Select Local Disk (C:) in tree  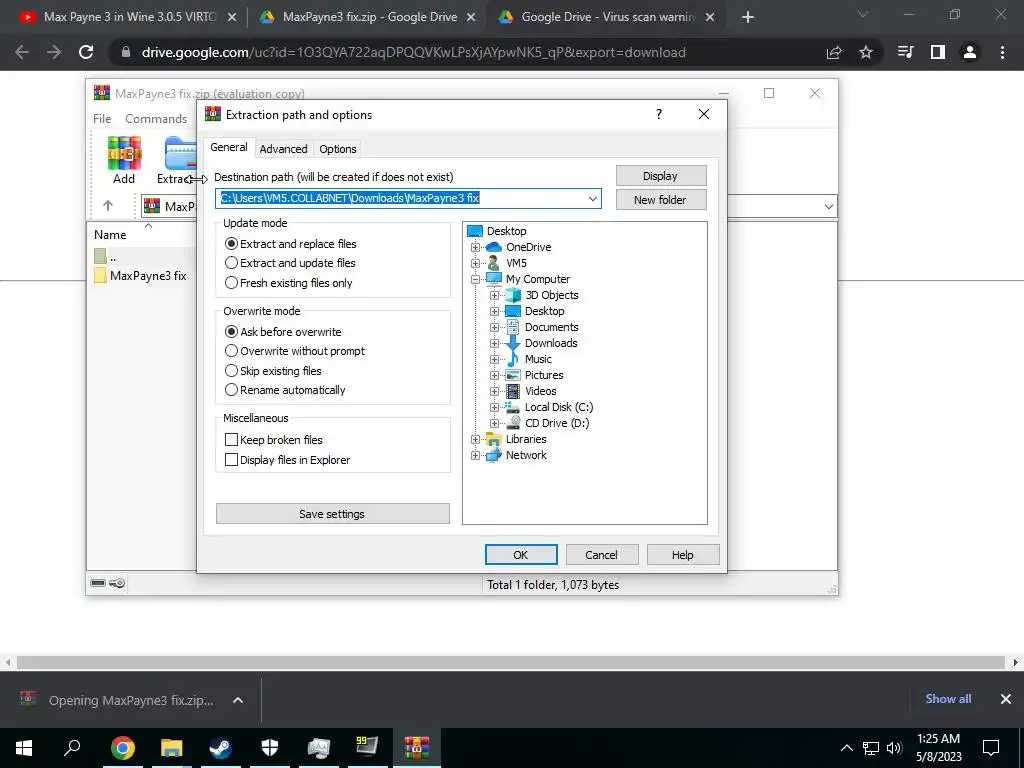pos(558,407)
